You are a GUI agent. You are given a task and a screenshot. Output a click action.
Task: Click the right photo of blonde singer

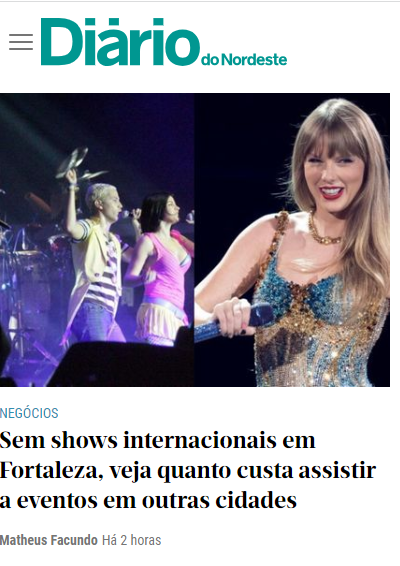(x=292, y=240)
